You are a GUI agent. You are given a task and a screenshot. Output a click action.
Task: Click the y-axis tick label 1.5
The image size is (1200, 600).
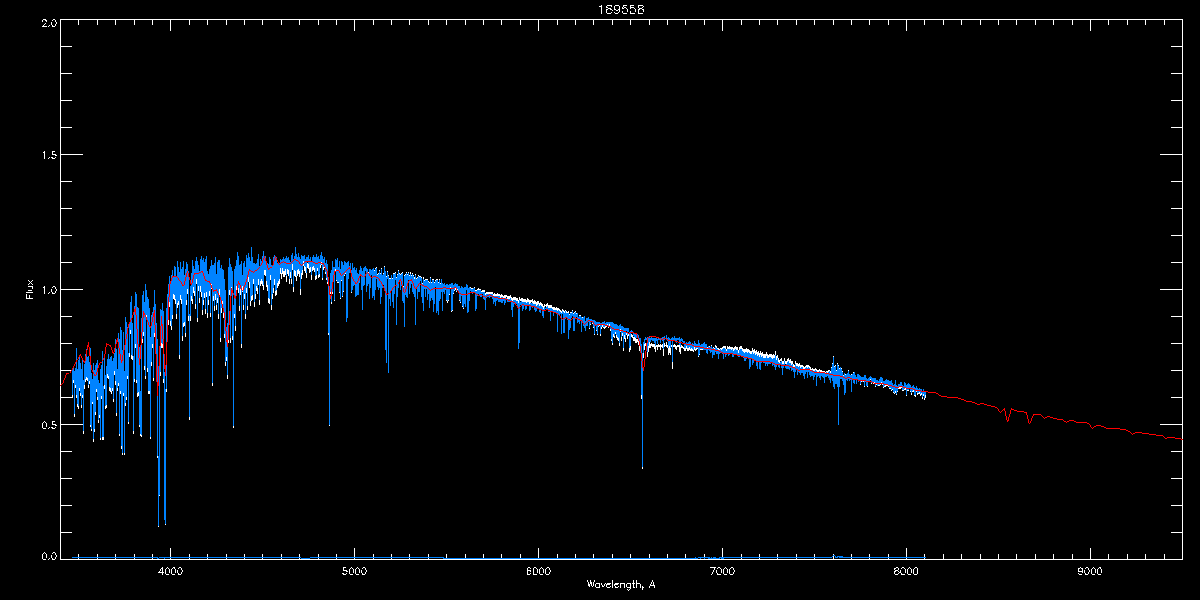point(48,155)
